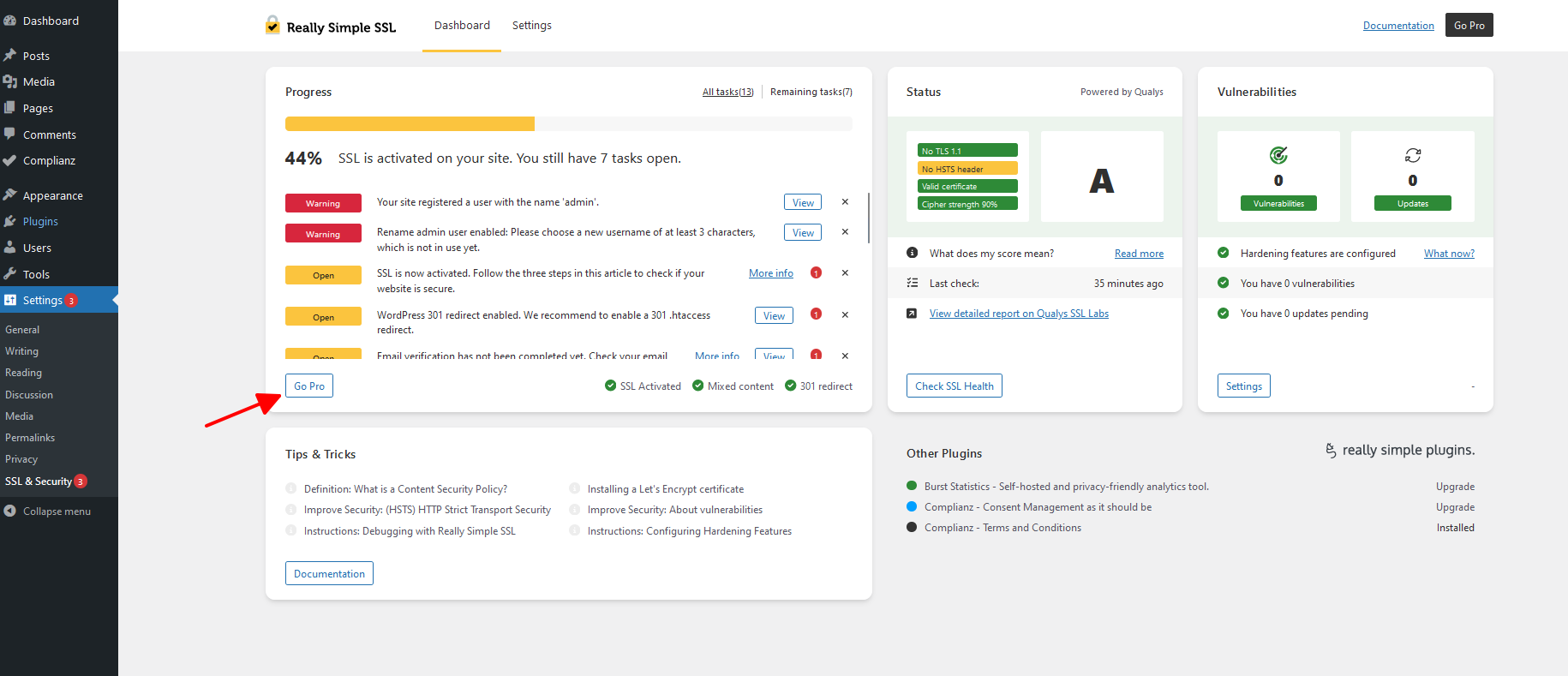
Task: Open Discussion settings submenu item
Action: pyautogui.click(x=29, y=395)
